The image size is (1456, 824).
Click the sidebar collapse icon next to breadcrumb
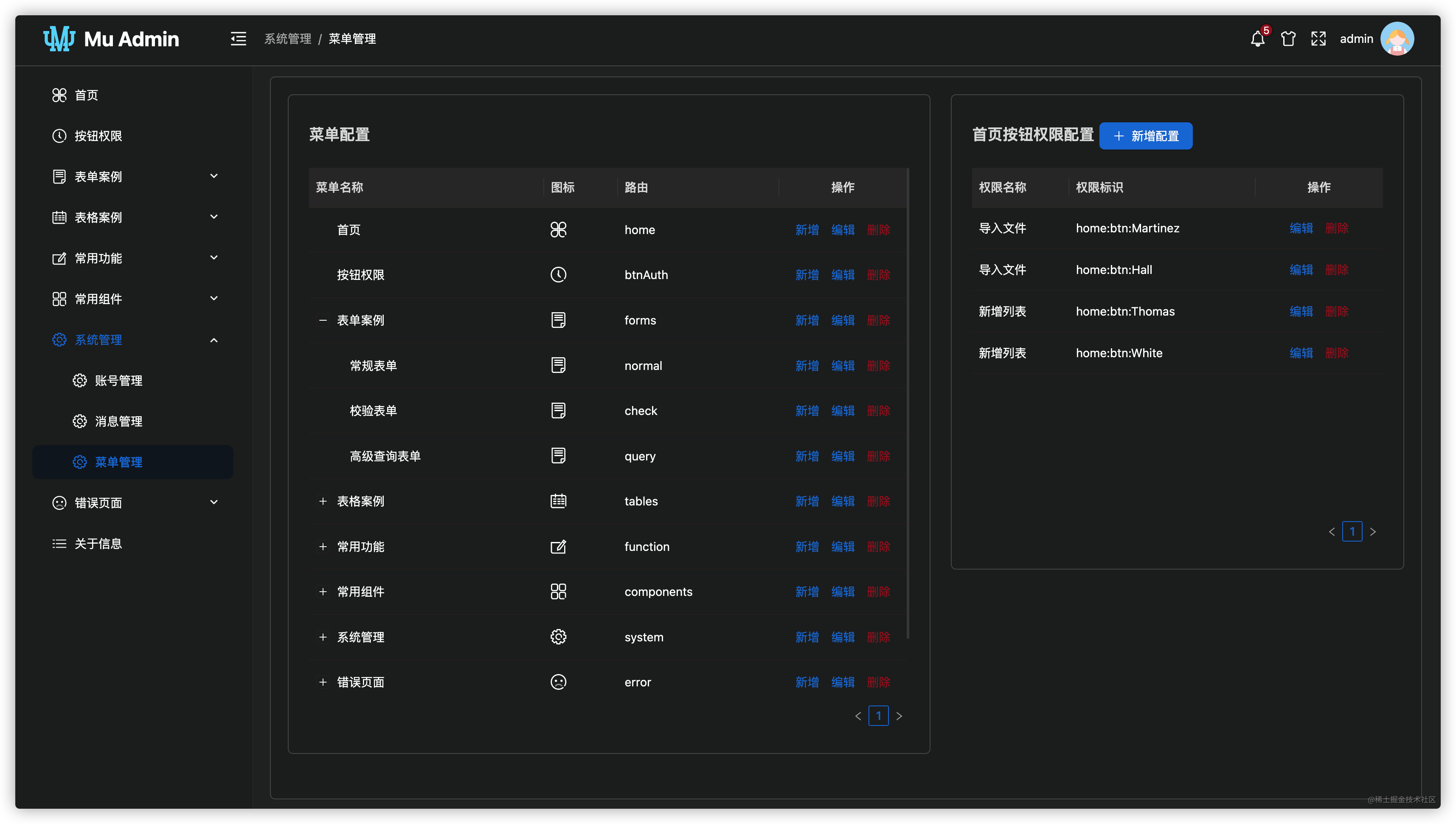(239, 39)
